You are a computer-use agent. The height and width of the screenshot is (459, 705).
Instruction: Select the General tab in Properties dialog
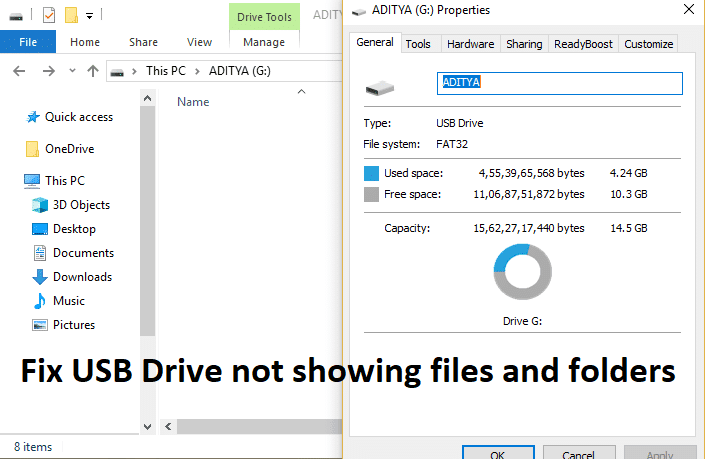point(375,42)
